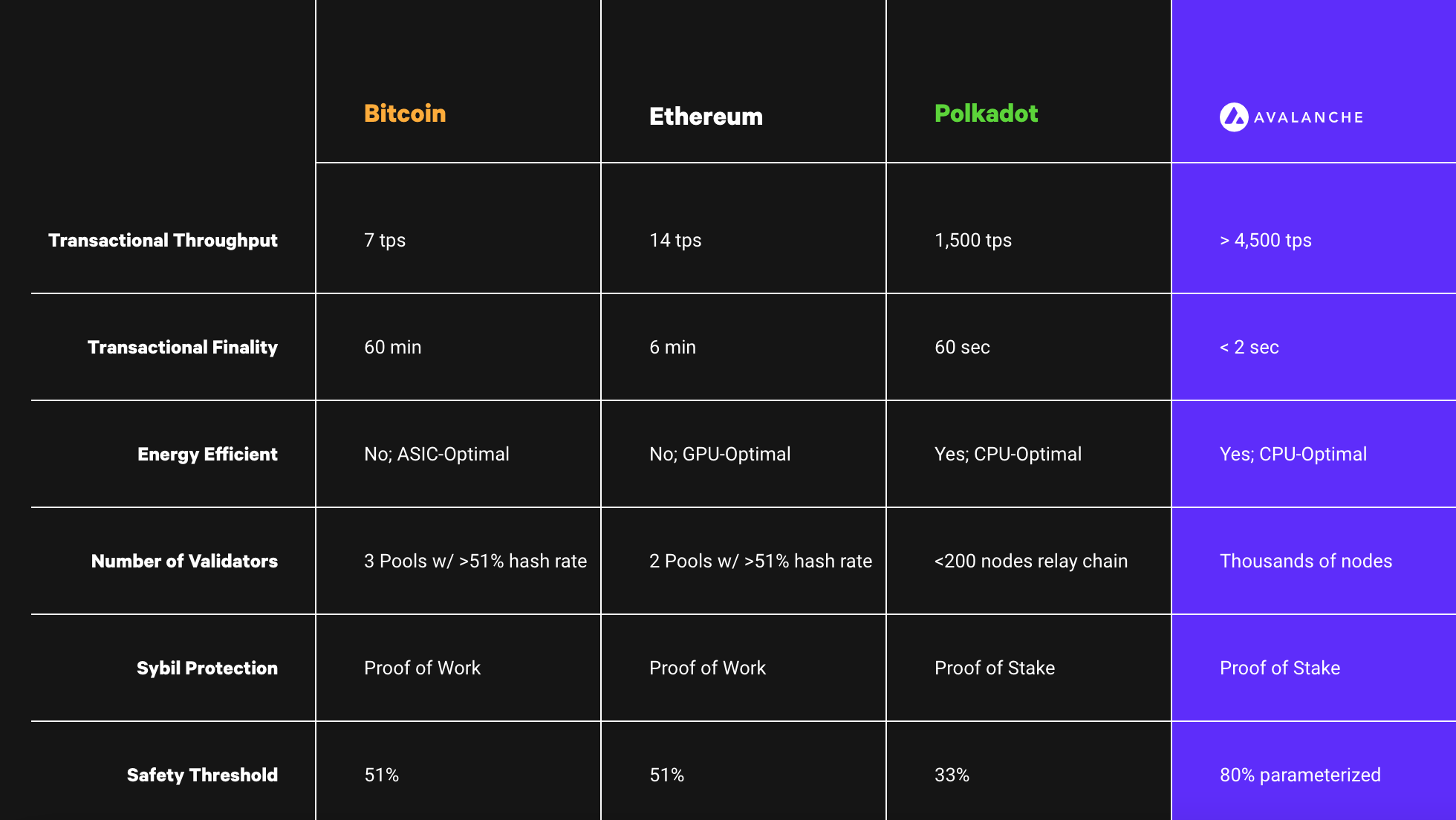The image size is (1456, 820).
Task: Select the Ethereum column header
Action: 706,117
